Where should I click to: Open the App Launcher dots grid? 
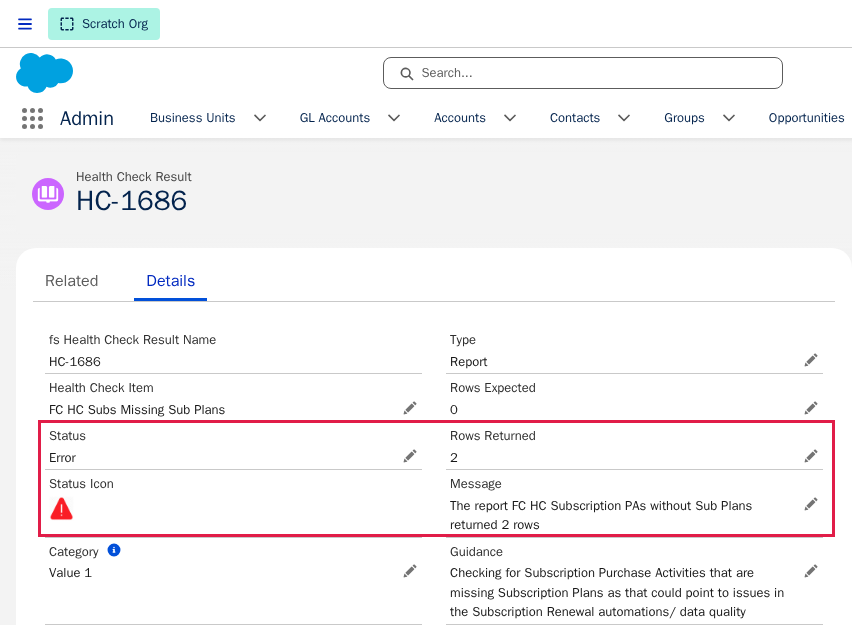[32, 118]
